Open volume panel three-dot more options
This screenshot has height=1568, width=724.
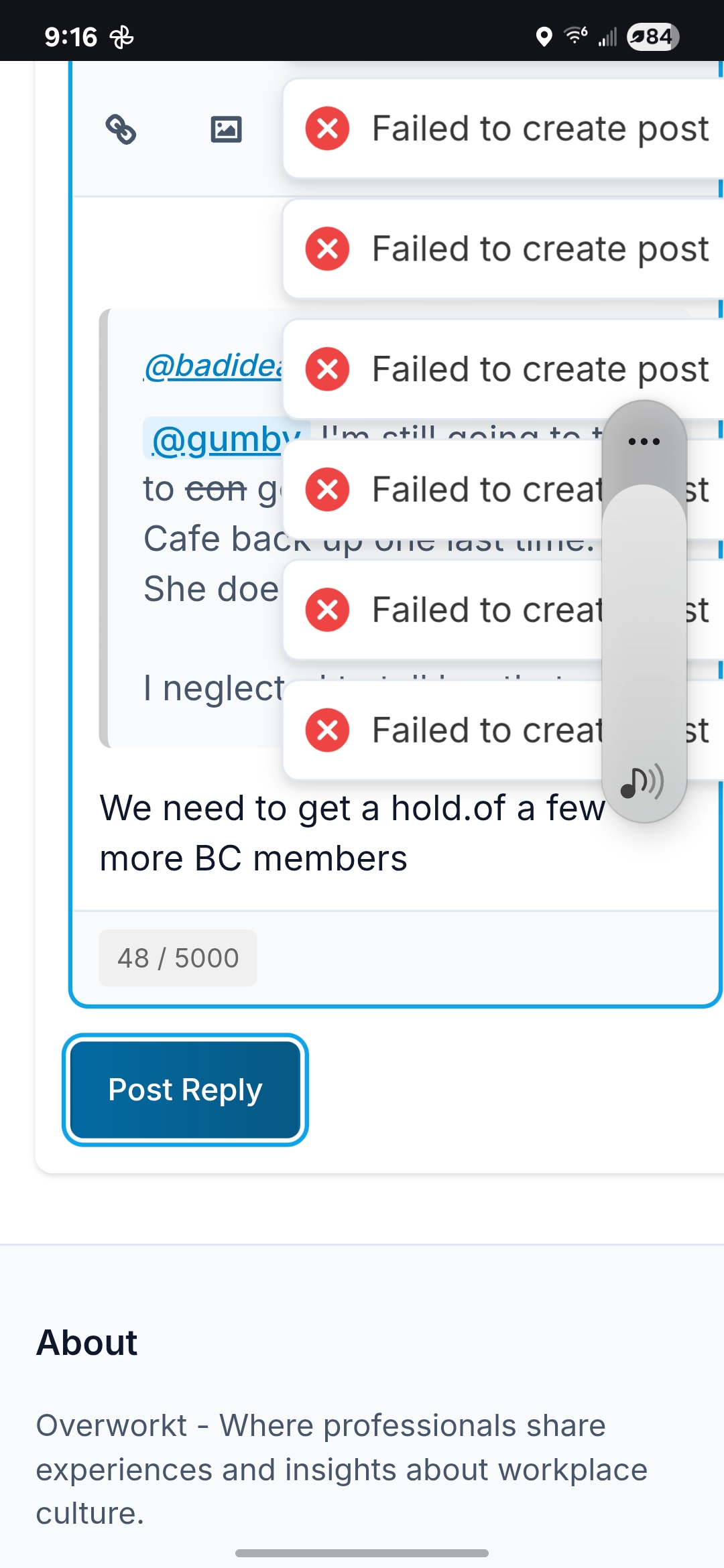644,442
